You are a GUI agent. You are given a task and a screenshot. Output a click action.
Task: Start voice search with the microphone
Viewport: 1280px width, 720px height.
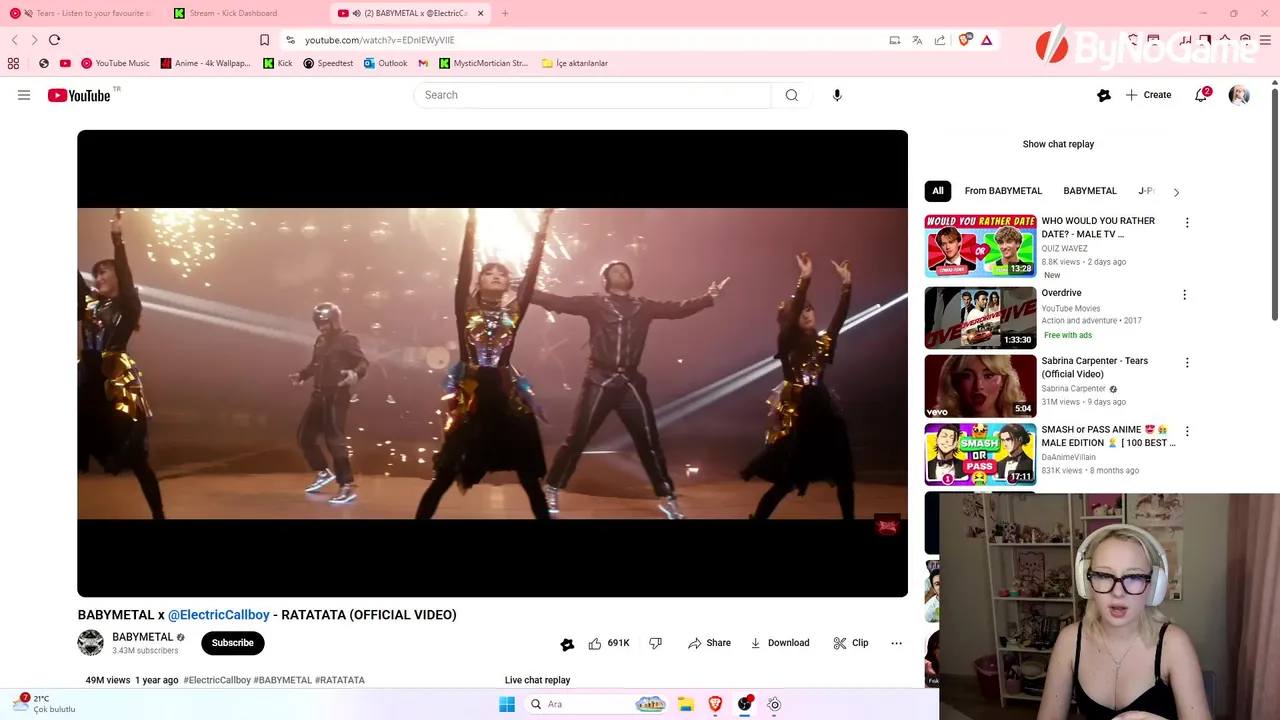click(x=837, y=95)
